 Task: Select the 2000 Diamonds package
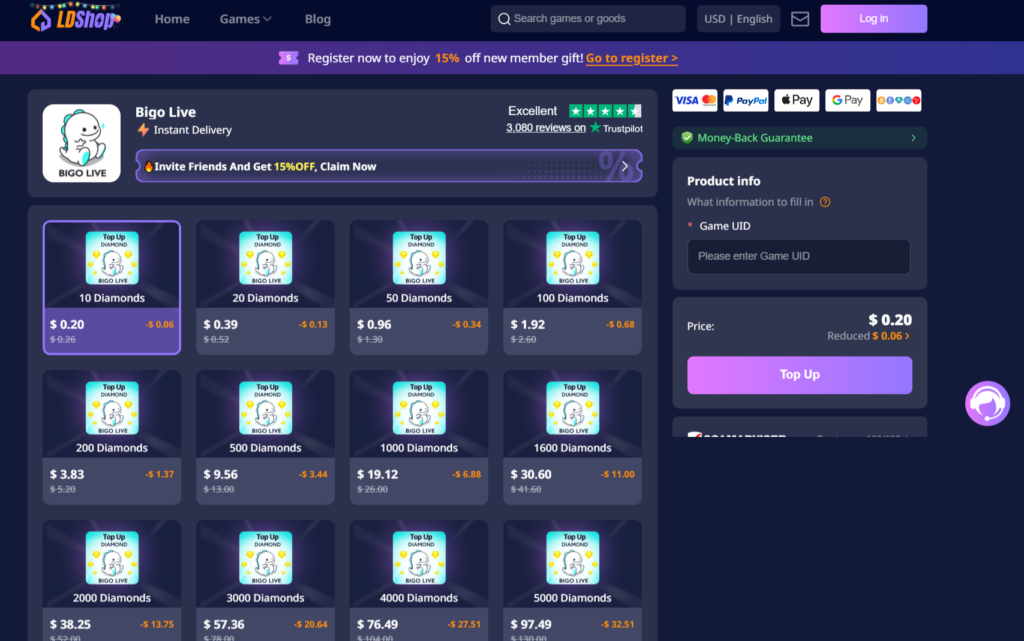point(112,581)
